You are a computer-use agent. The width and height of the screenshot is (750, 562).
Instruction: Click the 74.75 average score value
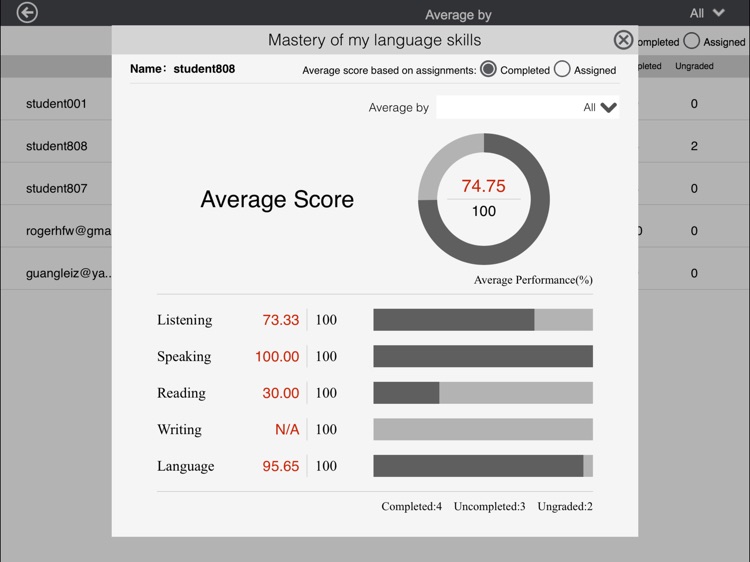(x=483, y=186)
